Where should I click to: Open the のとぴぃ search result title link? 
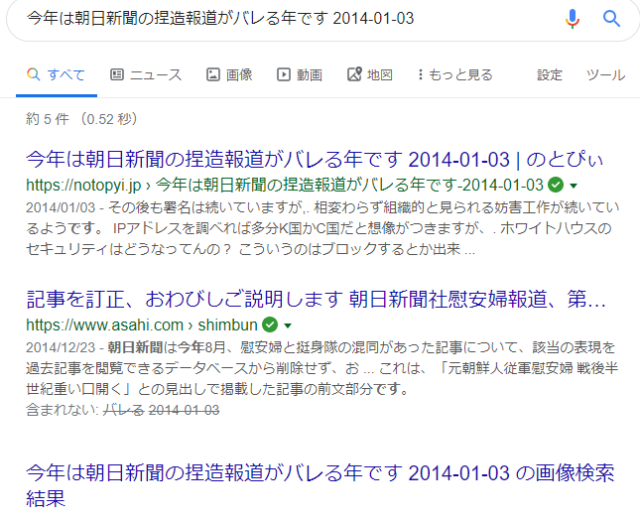pos(314,159)
